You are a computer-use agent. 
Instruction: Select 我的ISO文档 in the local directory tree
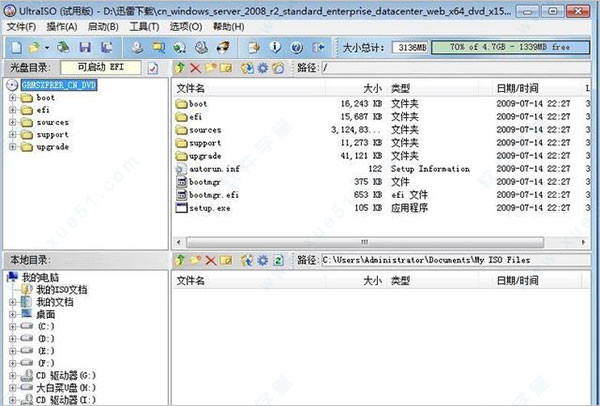pos(61,289)
